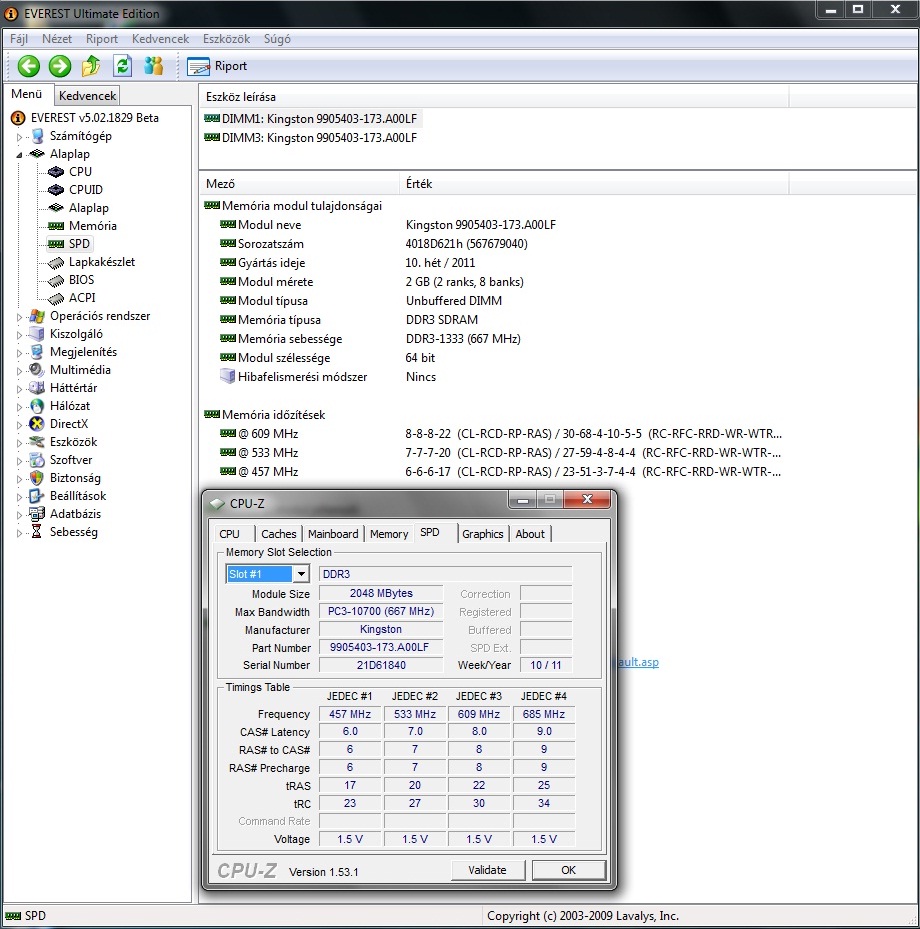Expand the Hálózat tree node
920x929 pixels.
point(20,407)
